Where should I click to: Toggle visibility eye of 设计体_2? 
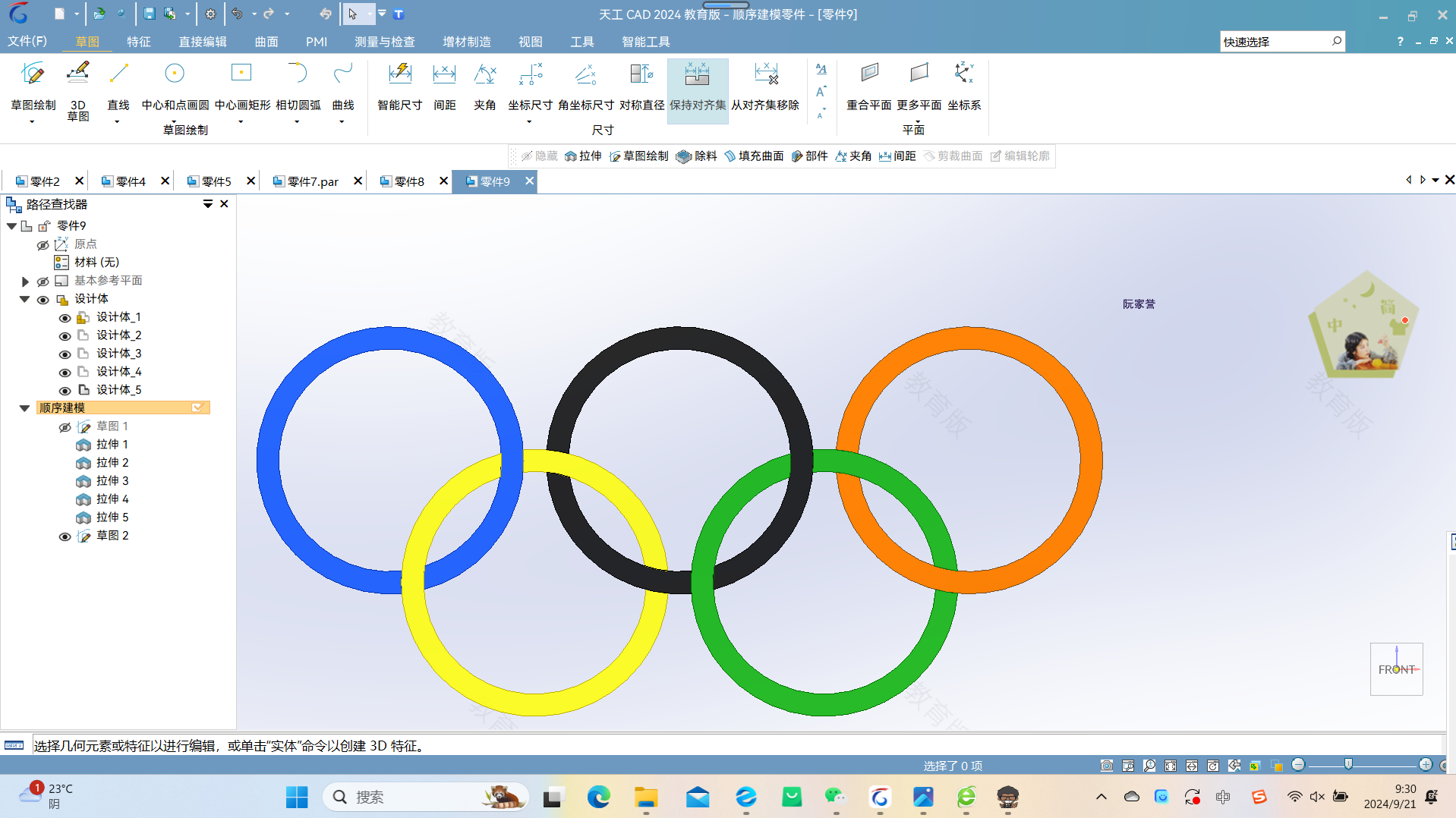click(x=65, y=336)
